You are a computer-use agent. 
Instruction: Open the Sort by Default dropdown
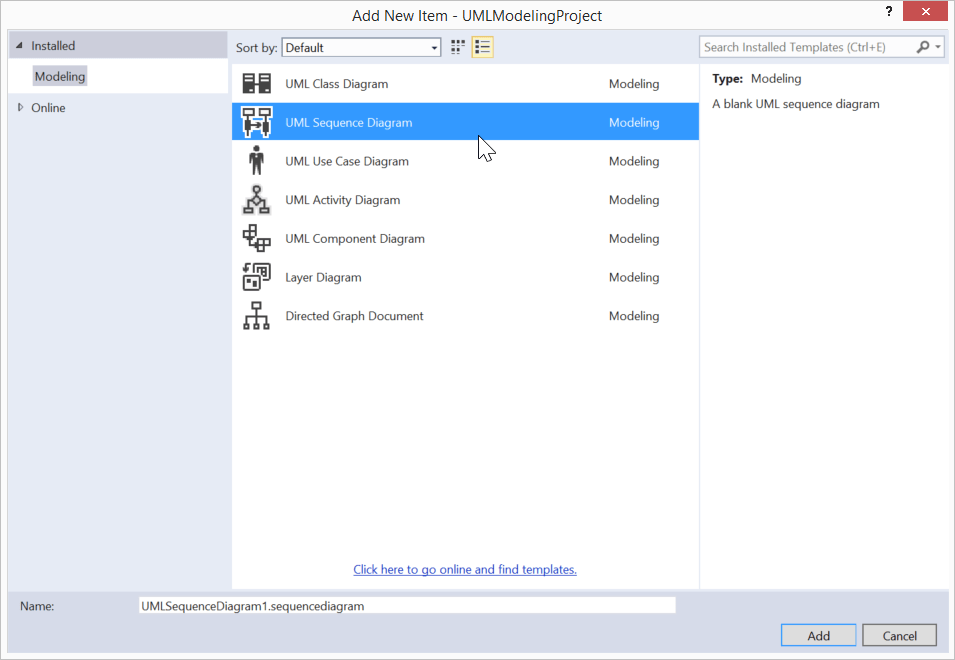[x=361, y=47]
